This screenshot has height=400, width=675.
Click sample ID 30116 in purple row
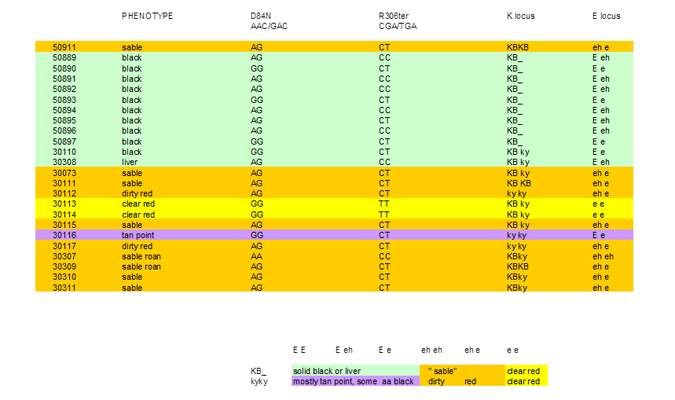[65, 235]
